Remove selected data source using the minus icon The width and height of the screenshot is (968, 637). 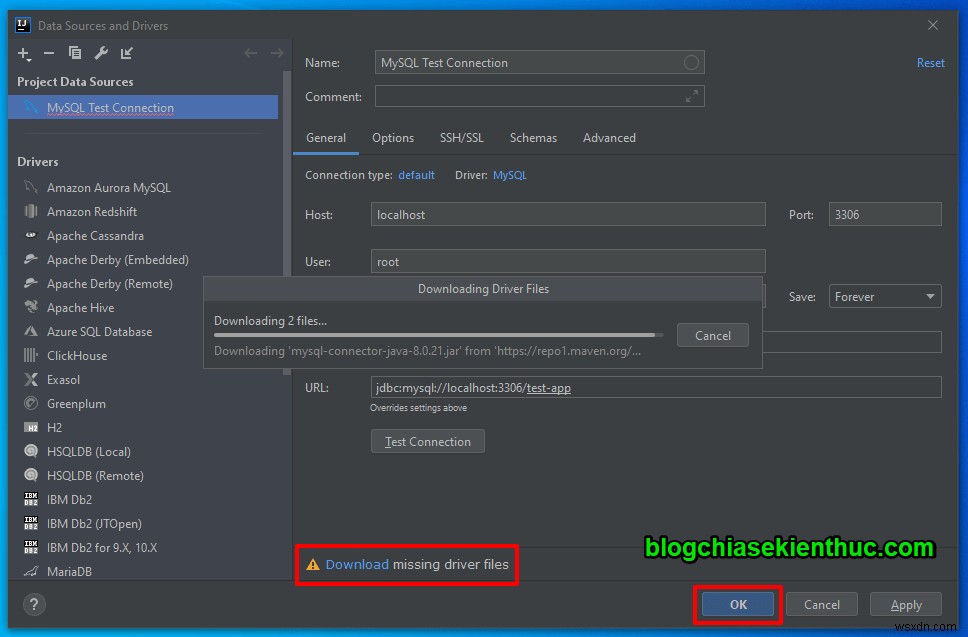coord(48,54)
